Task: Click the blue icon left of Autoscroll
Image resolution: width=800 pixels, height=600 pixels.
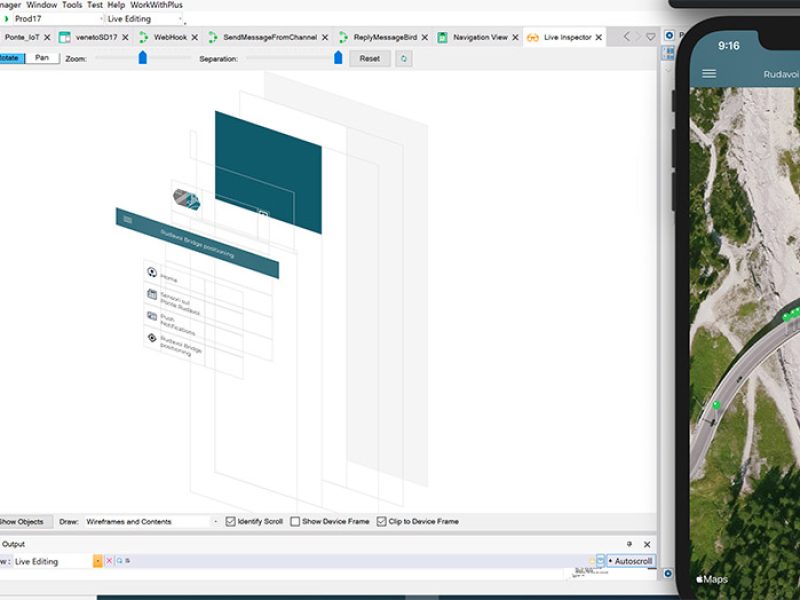Action: click(600, 561)
